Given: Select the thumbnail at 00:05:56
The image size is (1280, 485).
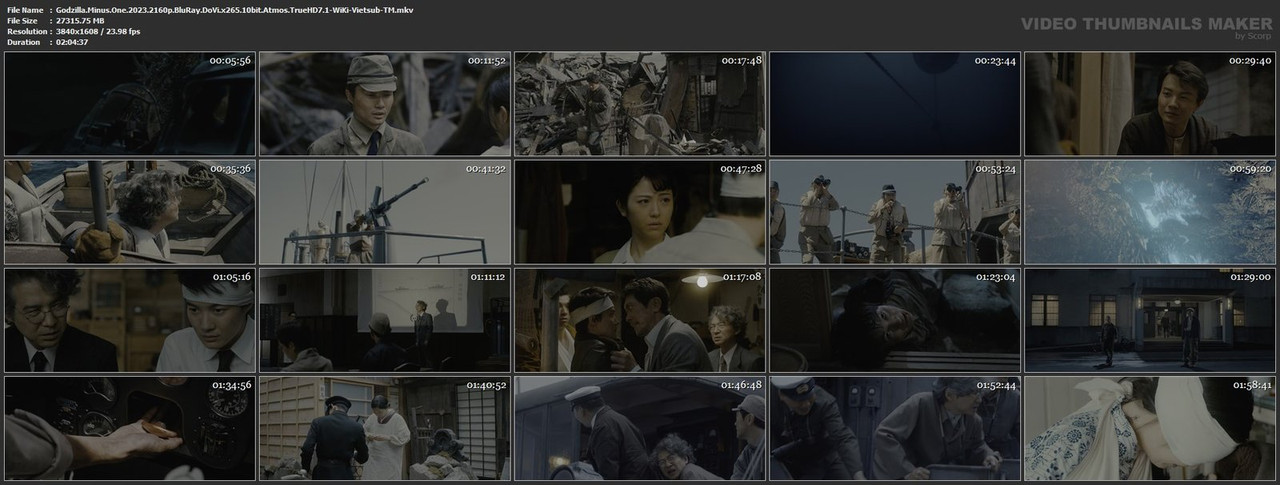Looking at the screenshot, I should (129, 104).
